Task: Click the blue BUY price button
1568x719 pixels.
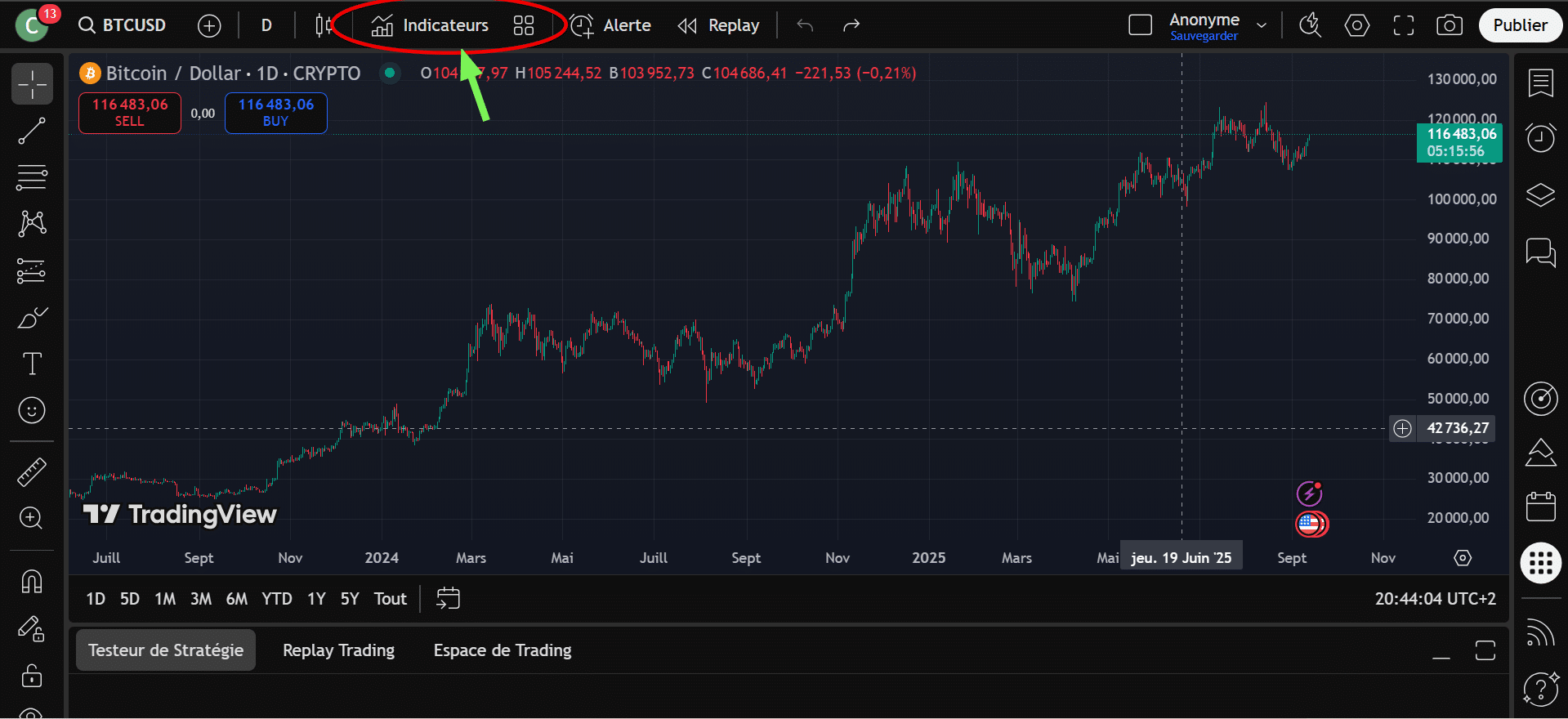Action: 275,113
